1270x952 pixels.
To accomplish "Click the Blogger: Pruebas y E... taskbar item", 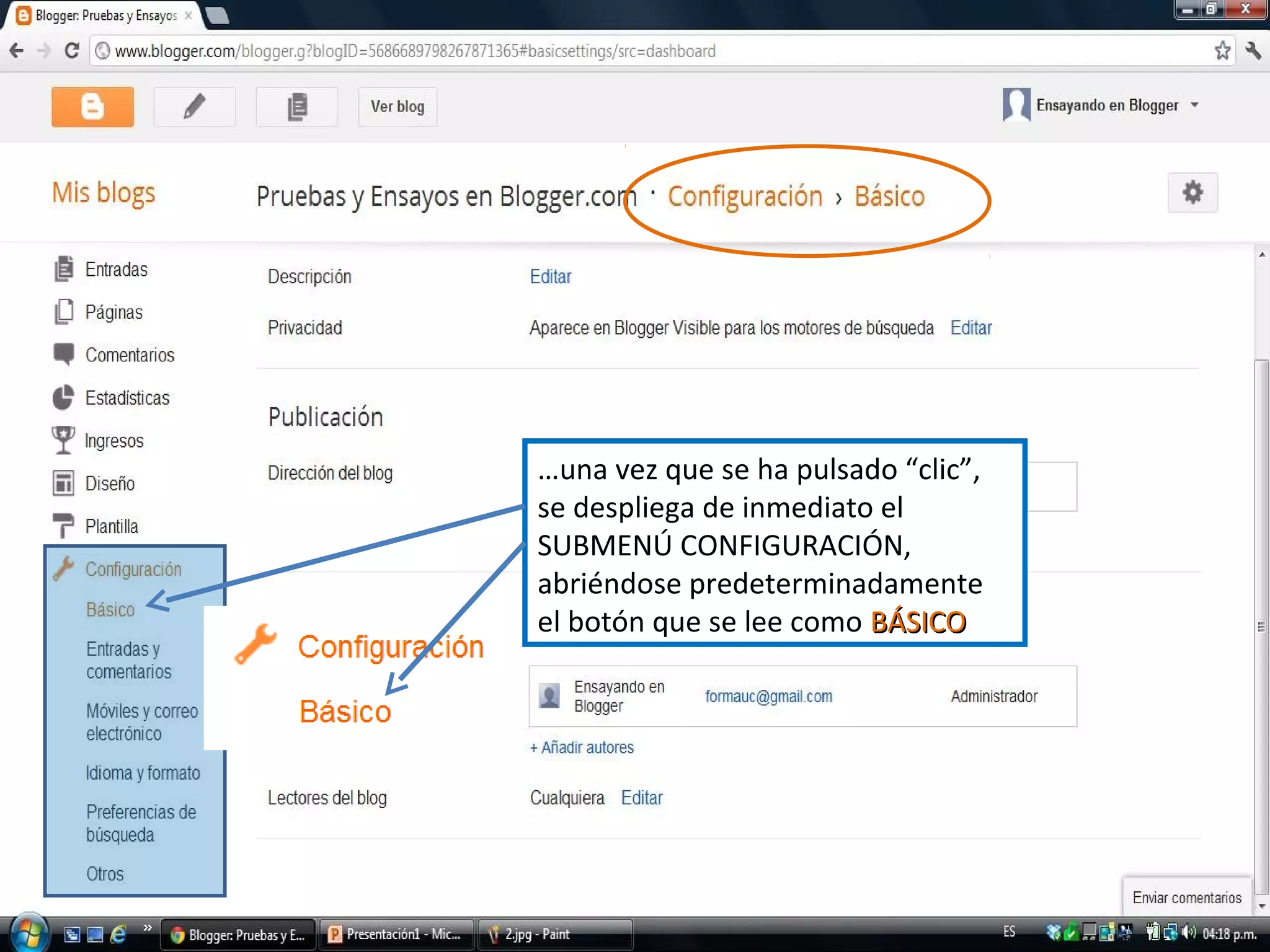I will tap(238, 934).
